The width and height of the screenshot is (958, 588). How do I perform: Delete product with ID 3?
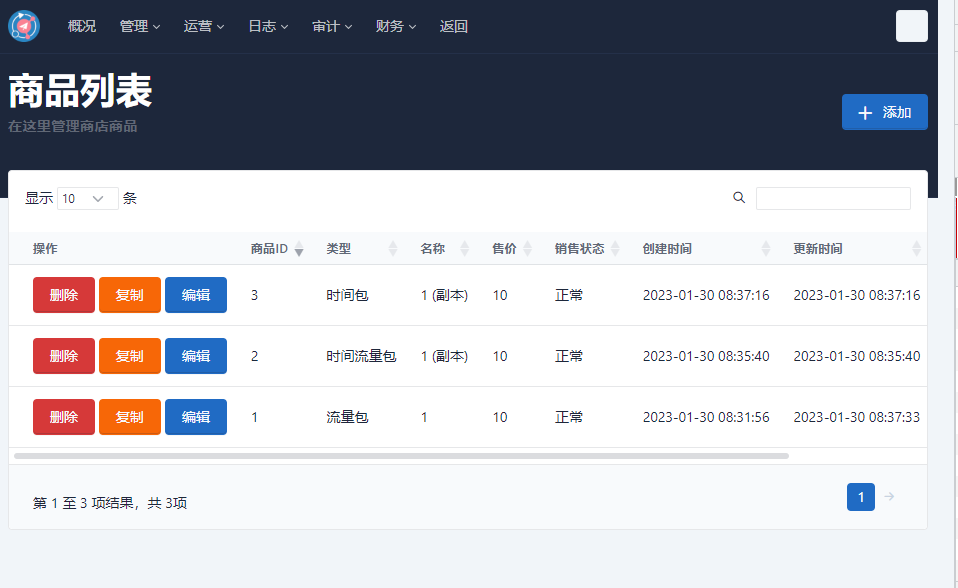pos(64,295)
